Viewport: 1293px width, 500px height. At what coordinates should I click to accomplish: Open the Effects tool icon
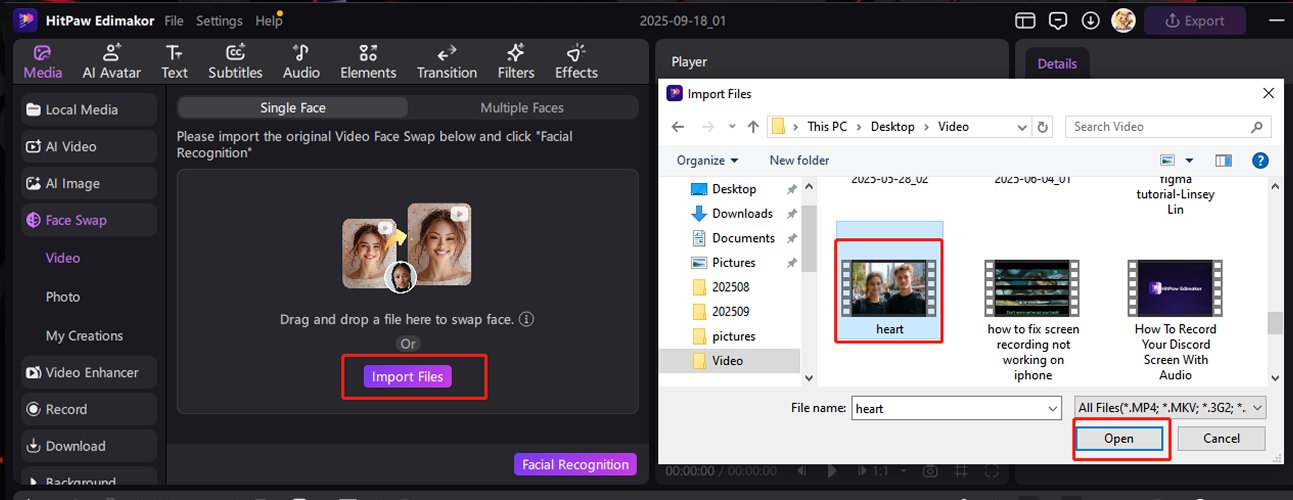click(576, 61)
